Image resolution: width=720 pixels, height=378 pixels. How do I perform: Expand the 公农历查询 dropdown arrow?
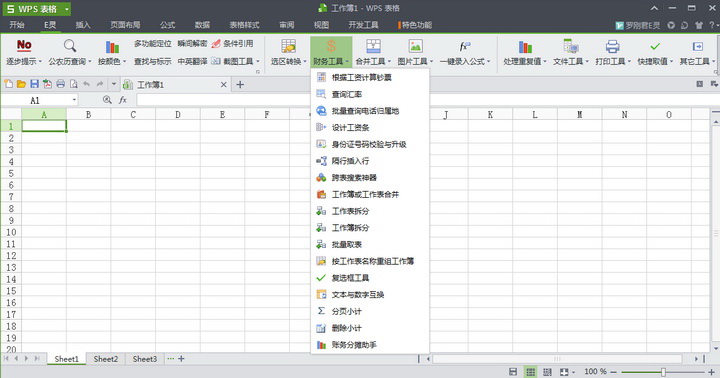(x=90, y=62)
